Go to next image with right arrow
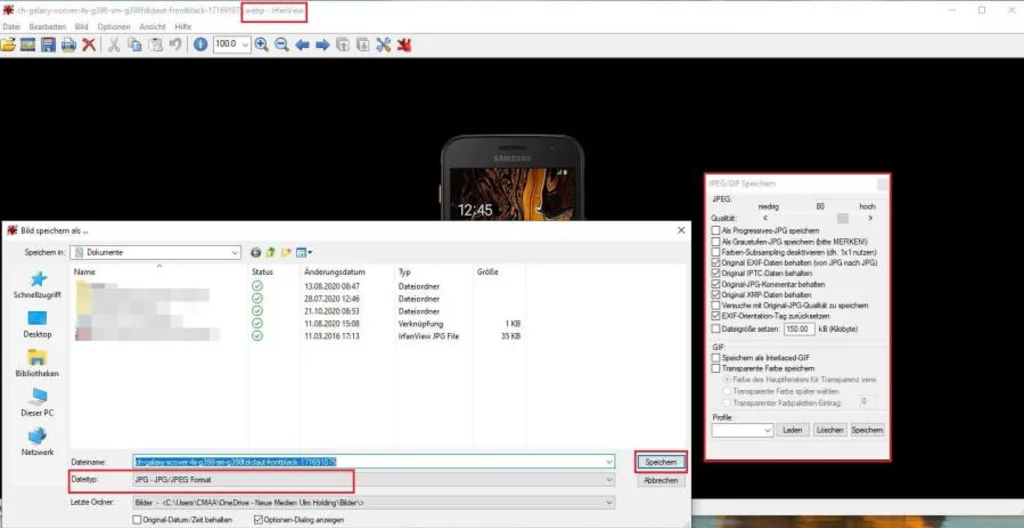This screenshot has height=528, width=1024. pyautogui.click(x=322, y=45)
